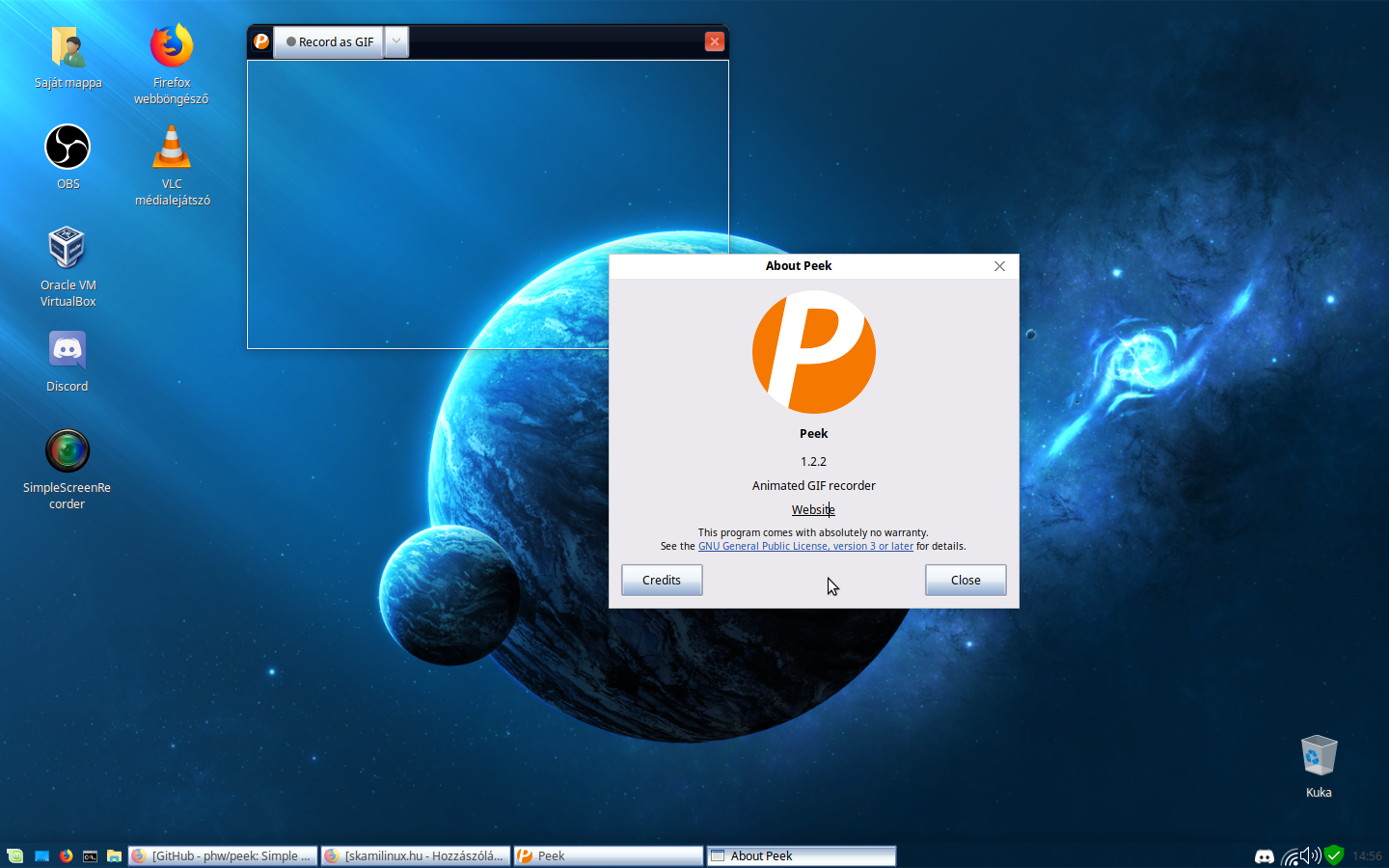Click the 'Animated GIF recorder' description text

tap(814, 486)
